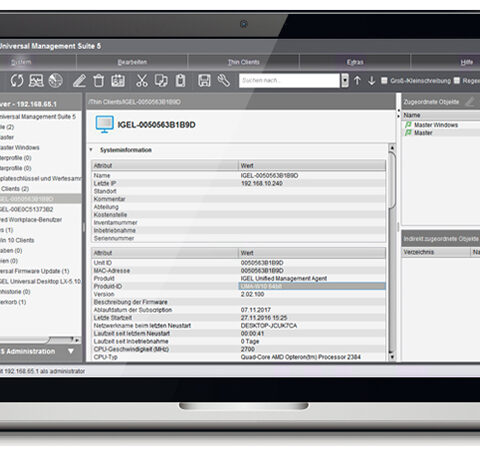Select the Papierkorb (1) tree node
Image resolution: width=480 pixels, height=457 pixels.
pos(13,302)
